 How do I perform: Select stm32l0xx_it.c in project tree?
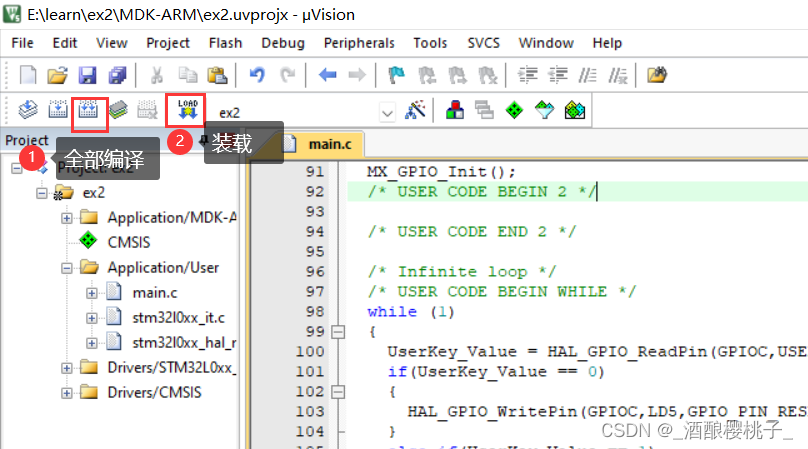pyautogui.click(x=178, y=318)
